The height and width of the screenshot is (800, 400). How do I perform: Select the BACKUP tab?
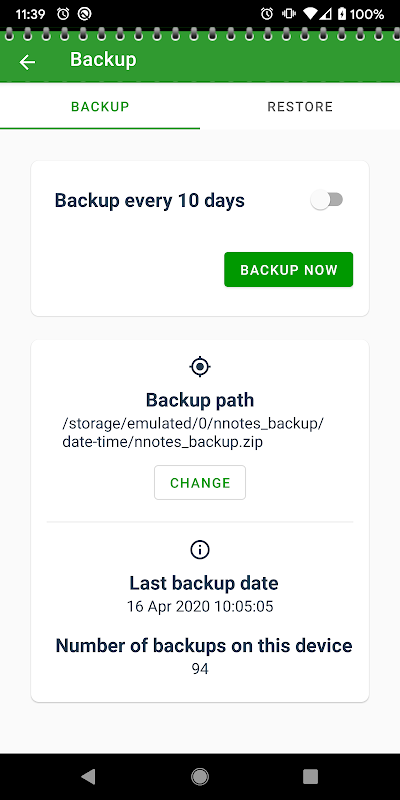(x=100, y=106)
